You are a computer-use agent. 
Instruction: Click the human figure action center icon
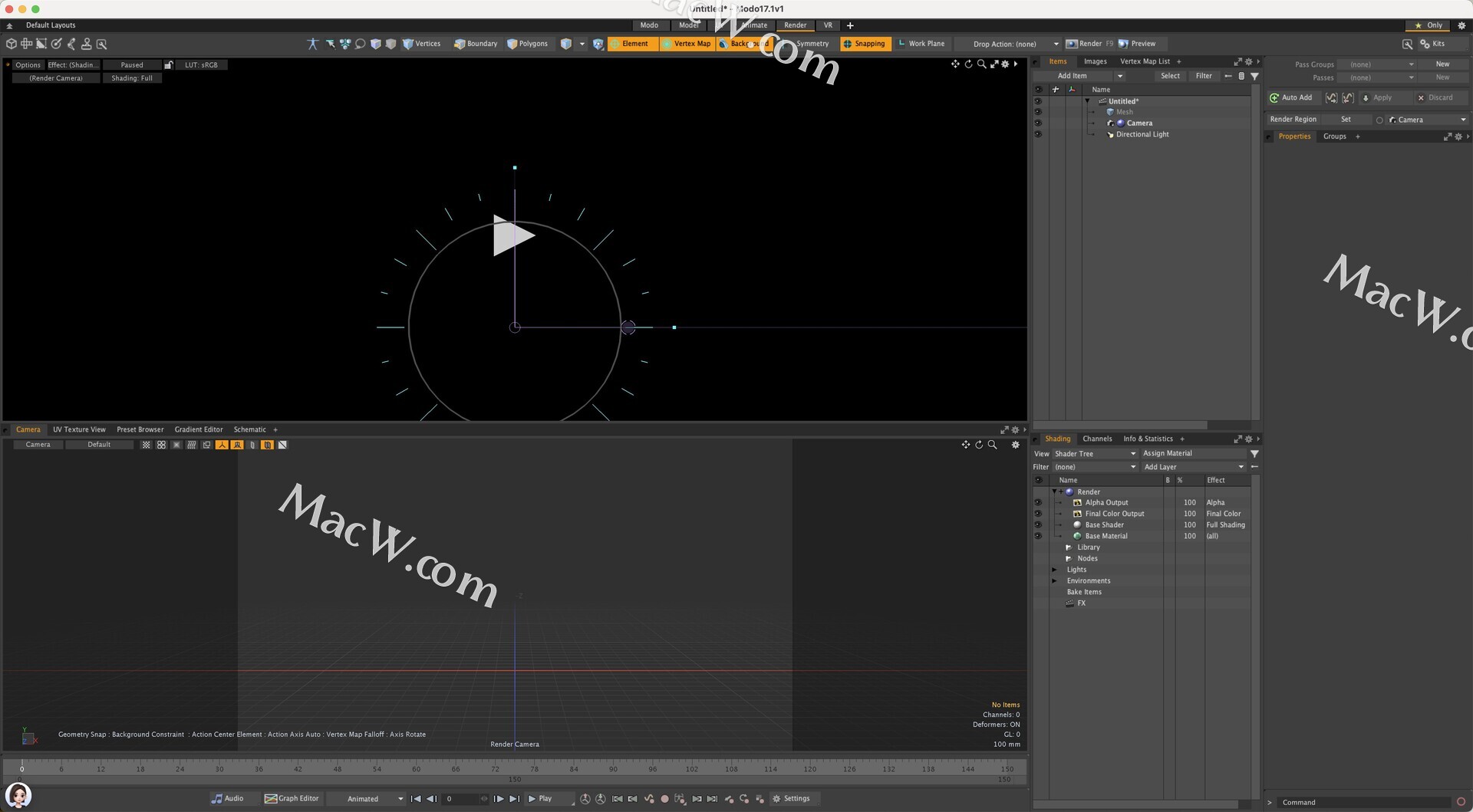click(312, 44)
